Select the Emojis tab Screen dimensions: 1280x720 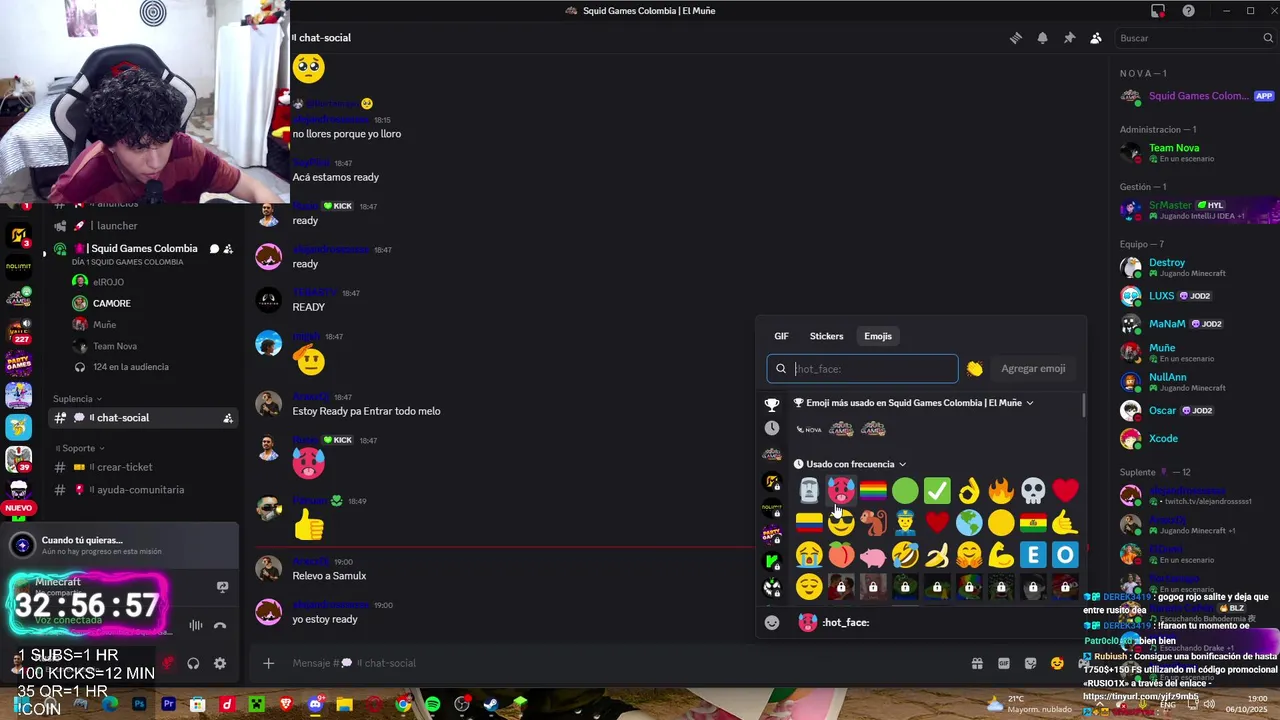point(878,336)
